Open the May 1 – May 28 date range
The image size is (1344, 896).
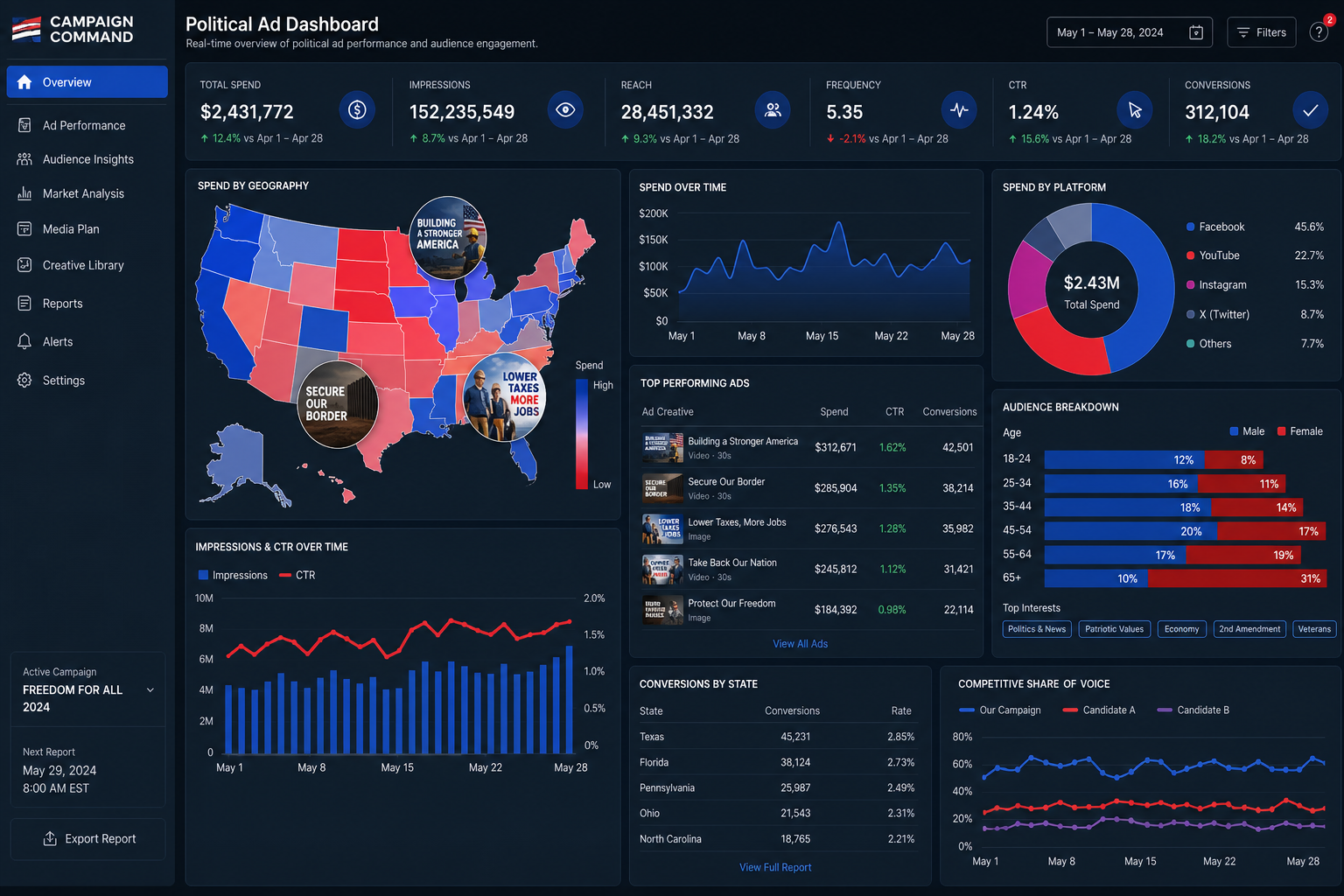[1130, 32]
